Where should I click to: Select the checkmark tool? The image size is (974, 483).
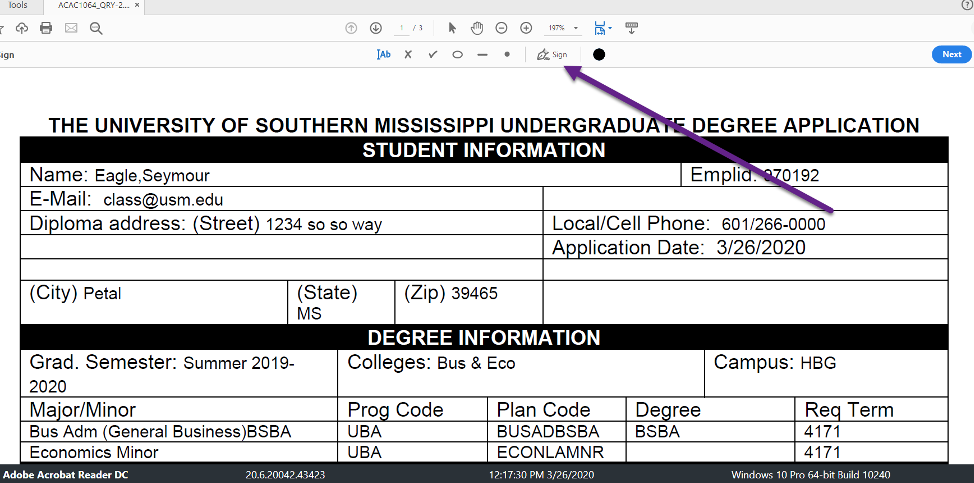[x=433, y=55]
